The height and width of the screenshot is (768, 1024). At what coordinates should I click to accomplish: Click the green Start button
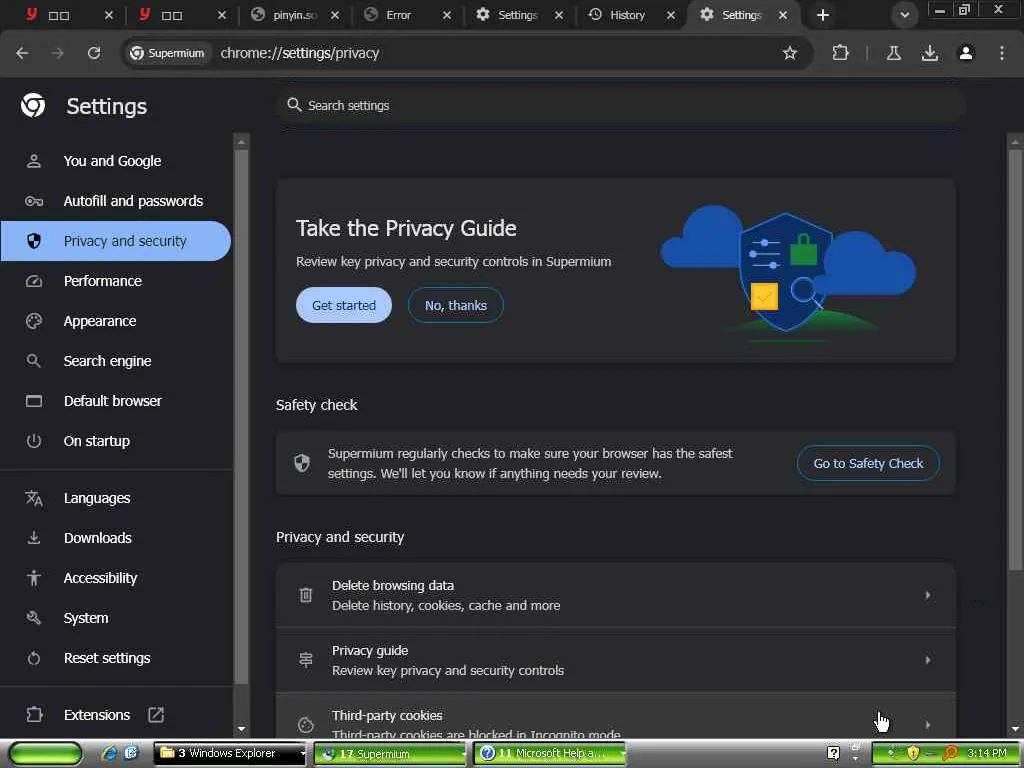coord(45,754)
